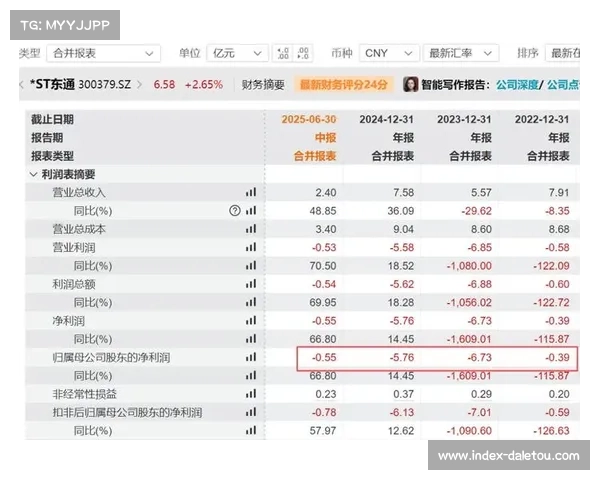The width and height of the screenshot is (600, 480).
Task: Click value -1,090.60
Action: tap(469, 431)
